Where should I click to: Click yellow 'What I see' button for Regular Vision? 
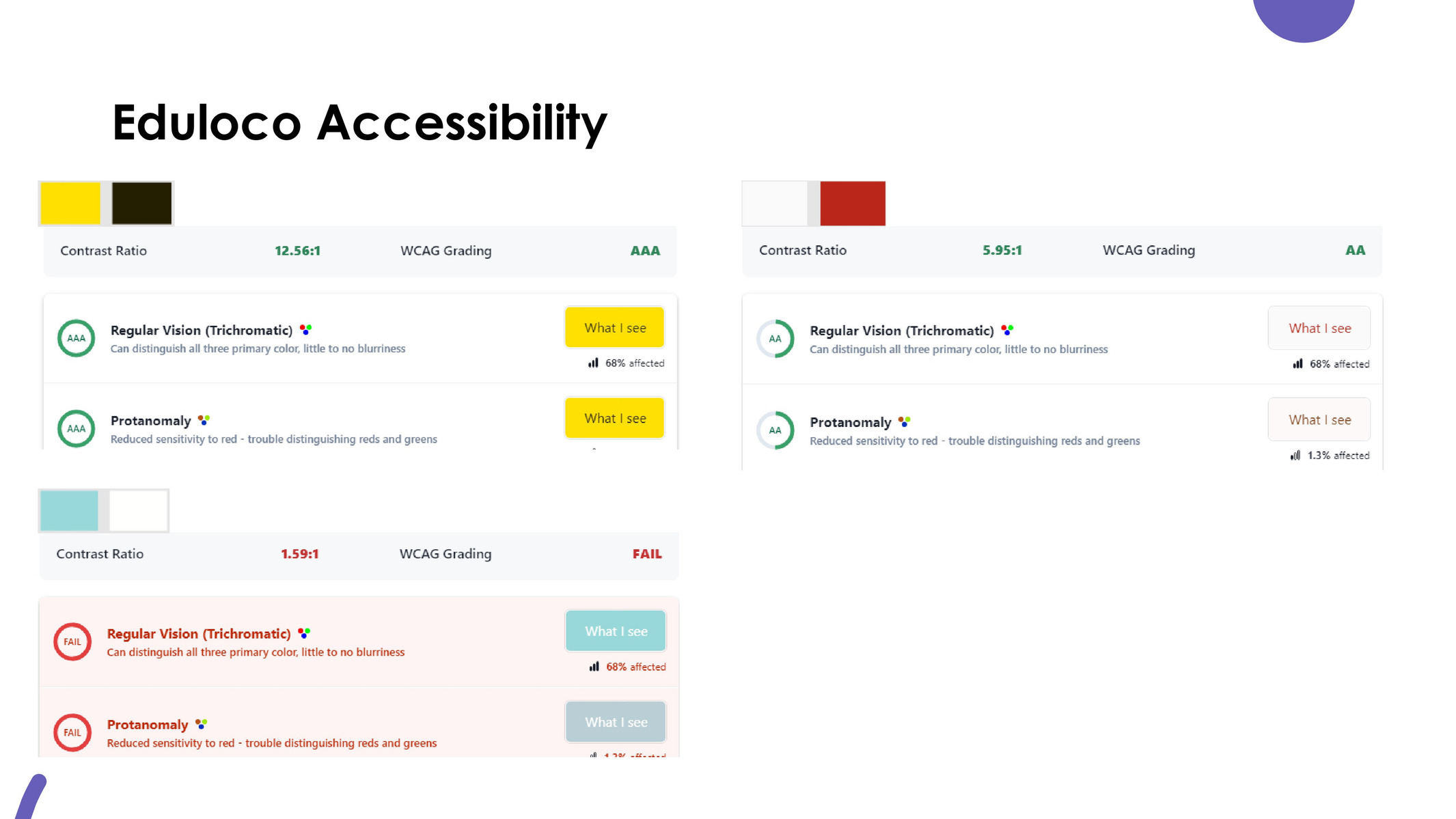pyautogui.click(x=615, y=328)
